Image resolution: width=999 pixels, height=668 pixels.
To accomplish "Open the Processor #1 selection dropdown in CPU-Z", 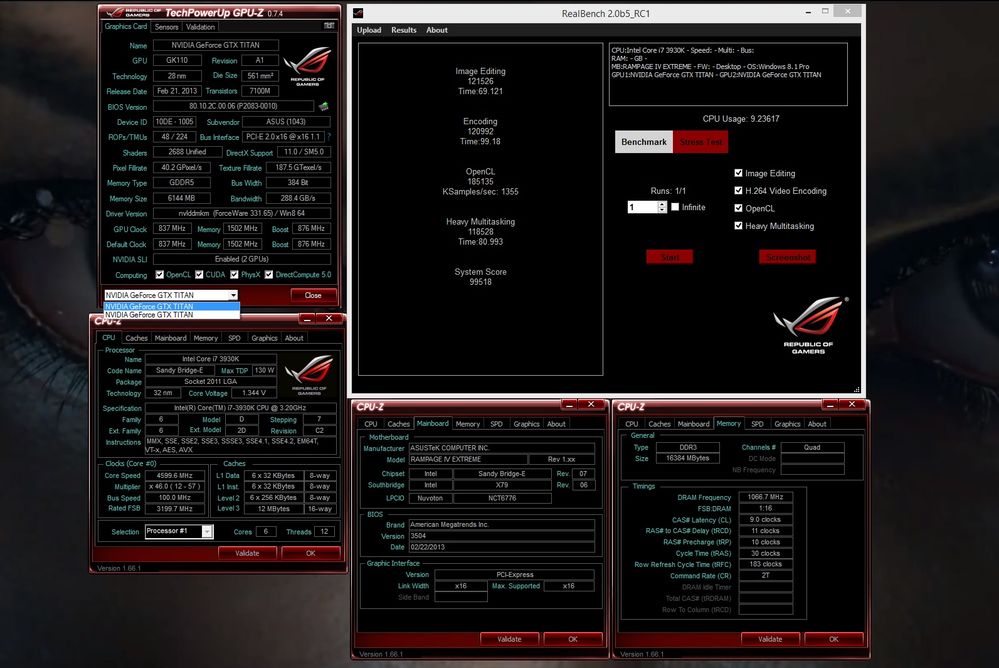I will click(x=207, y=532).
